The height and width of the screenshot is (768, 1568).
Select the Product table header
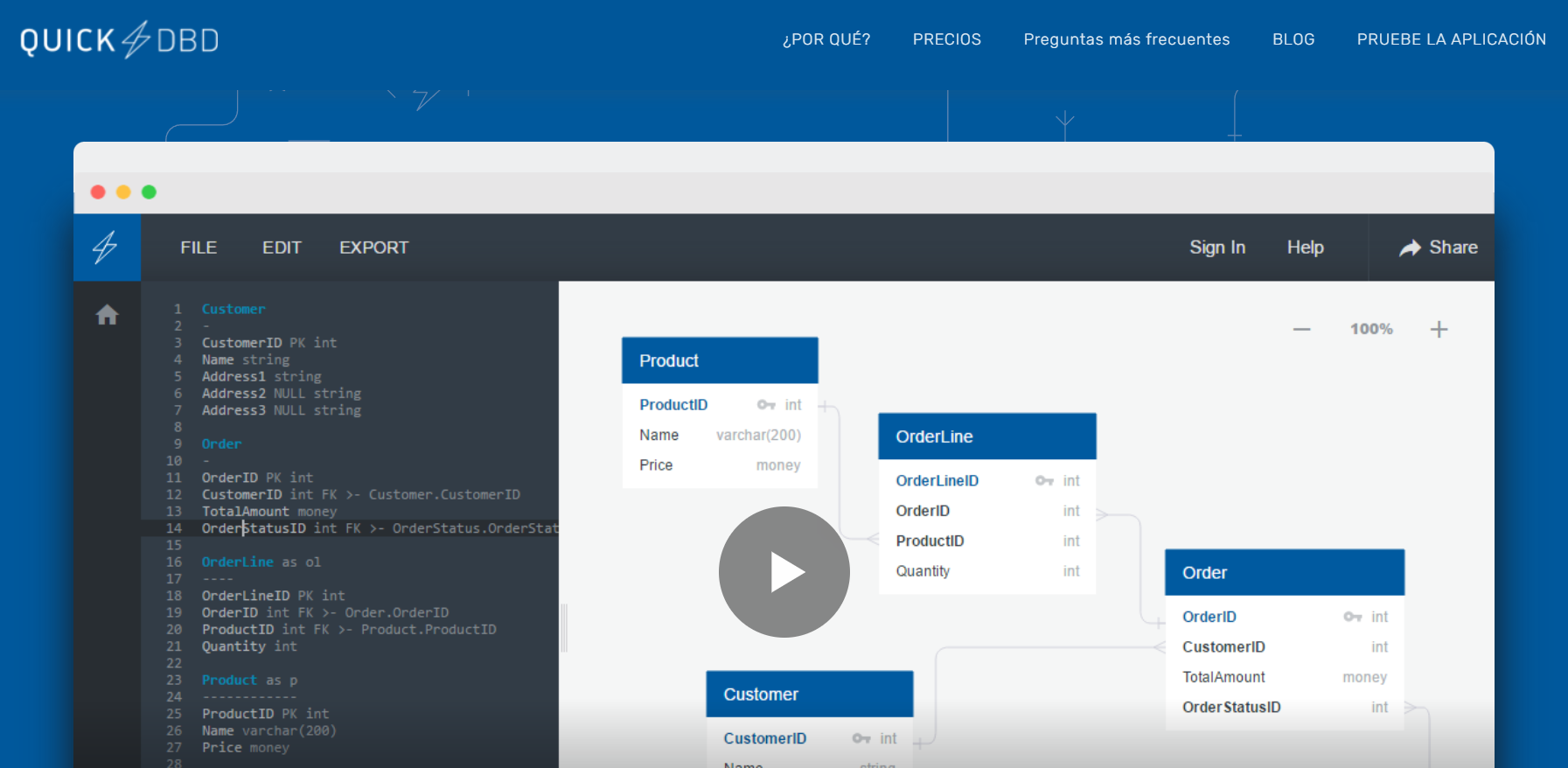pyautogui.click(x=720, y=360)
